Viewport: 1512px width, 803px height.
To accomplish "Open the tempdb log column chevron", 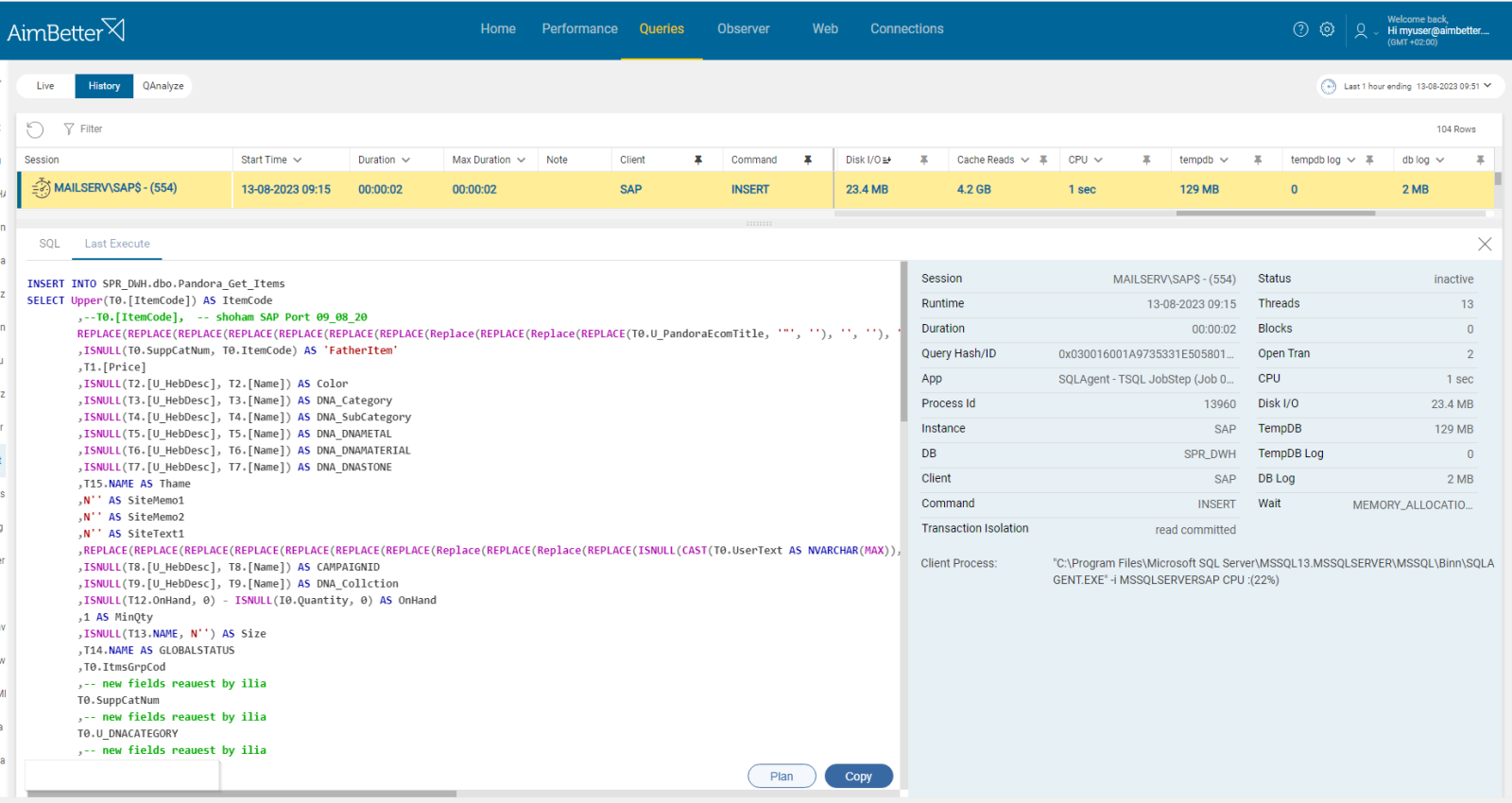I will click(x=1351, y=160).
